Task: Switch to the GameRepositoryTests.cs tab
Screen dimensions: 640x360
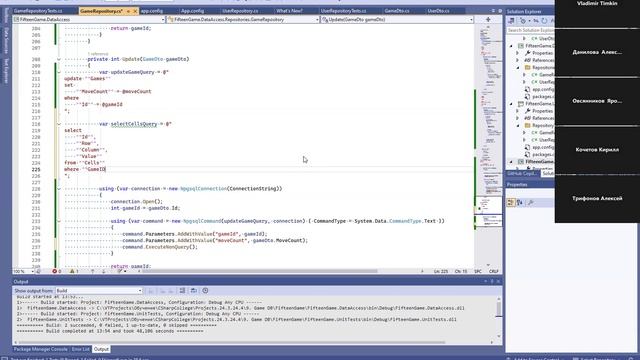Action: 38,11
